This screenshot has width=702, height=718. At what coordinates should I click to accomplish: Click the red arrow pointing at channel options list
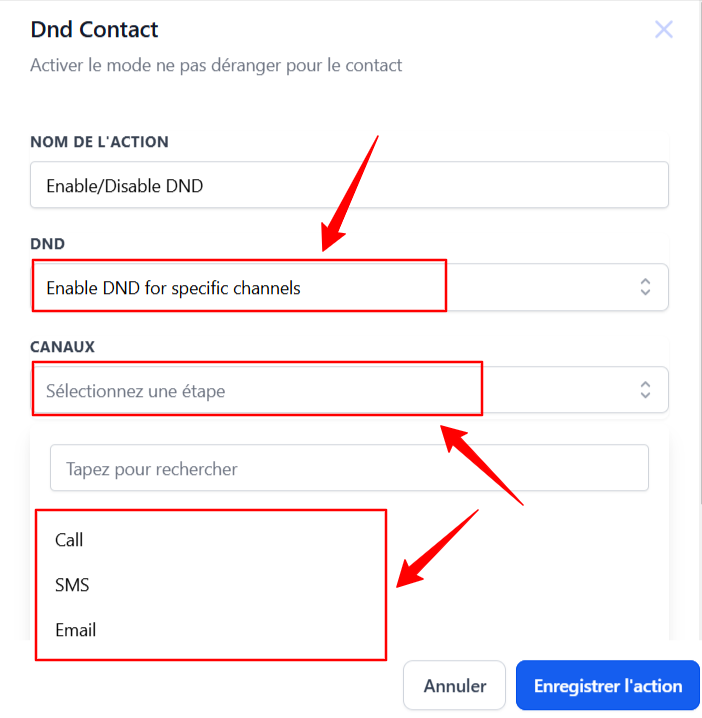pos(437,549)
